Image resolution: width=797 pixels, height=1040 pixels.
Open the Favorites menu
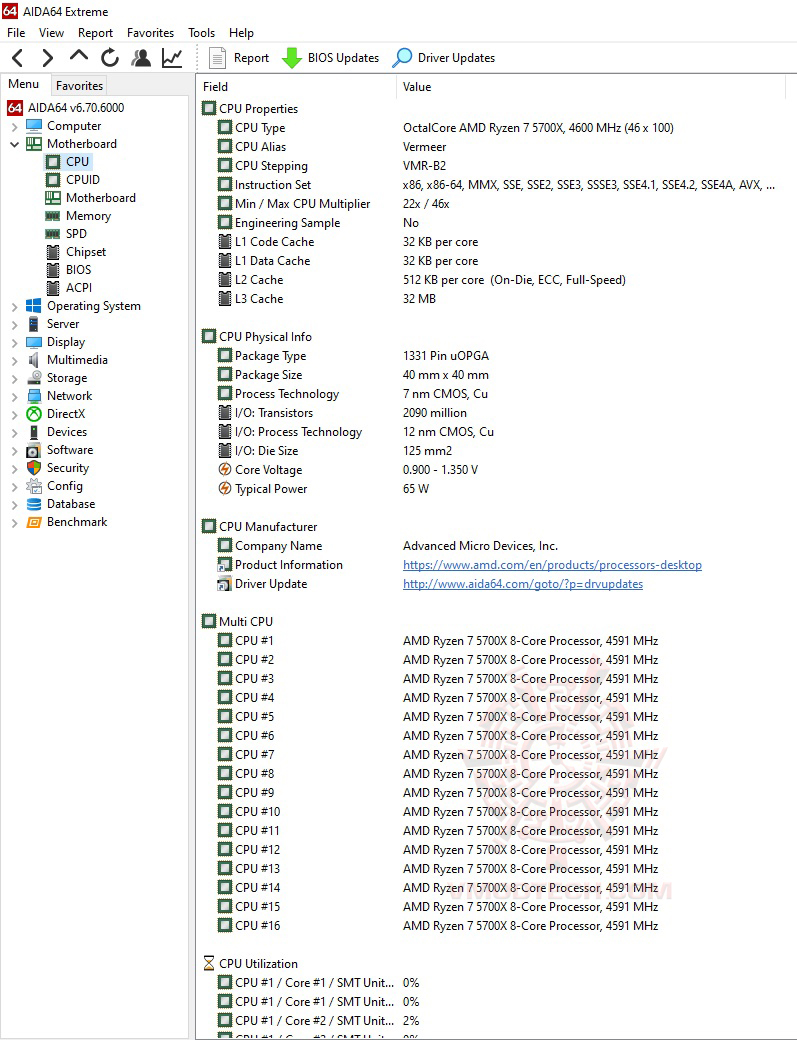coord(151,32)
